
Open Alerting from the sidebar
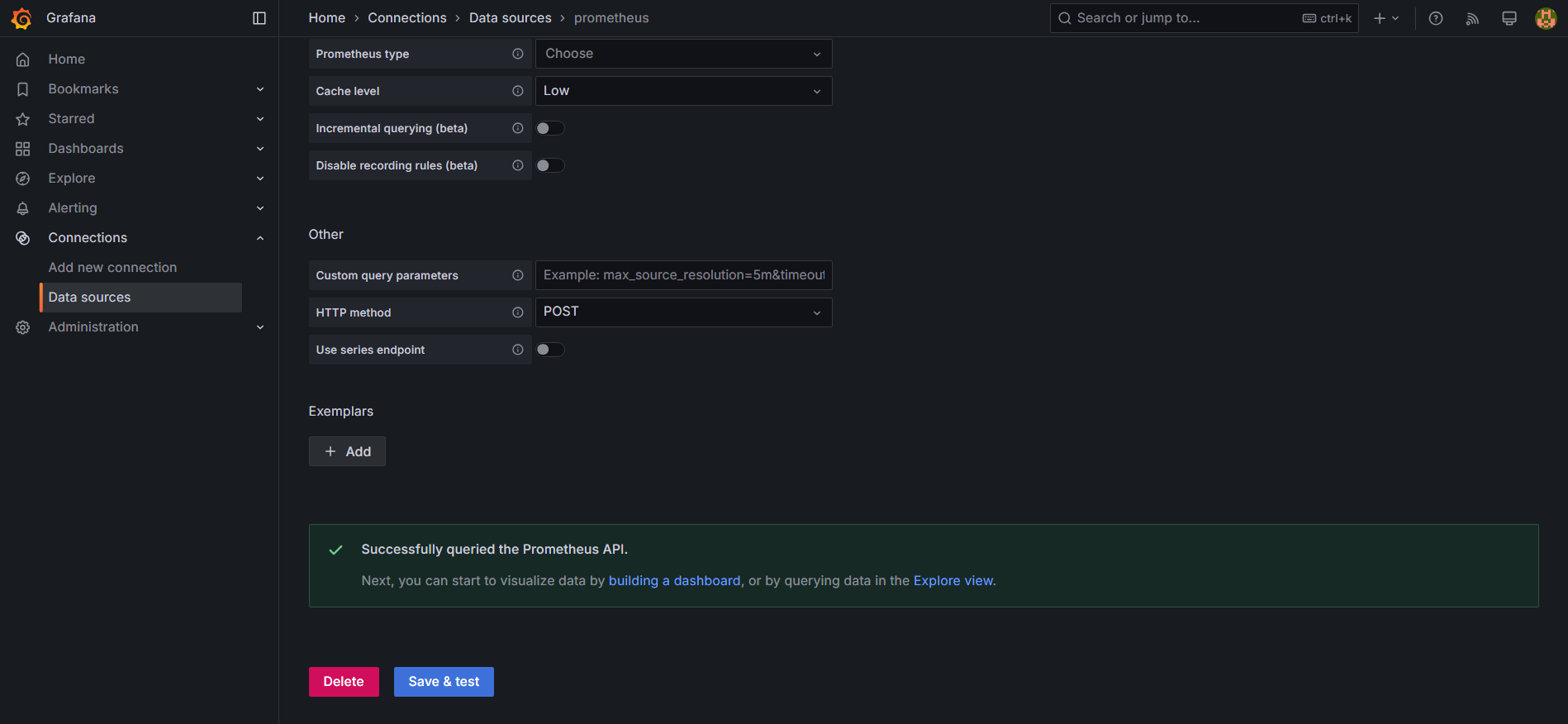73,208
